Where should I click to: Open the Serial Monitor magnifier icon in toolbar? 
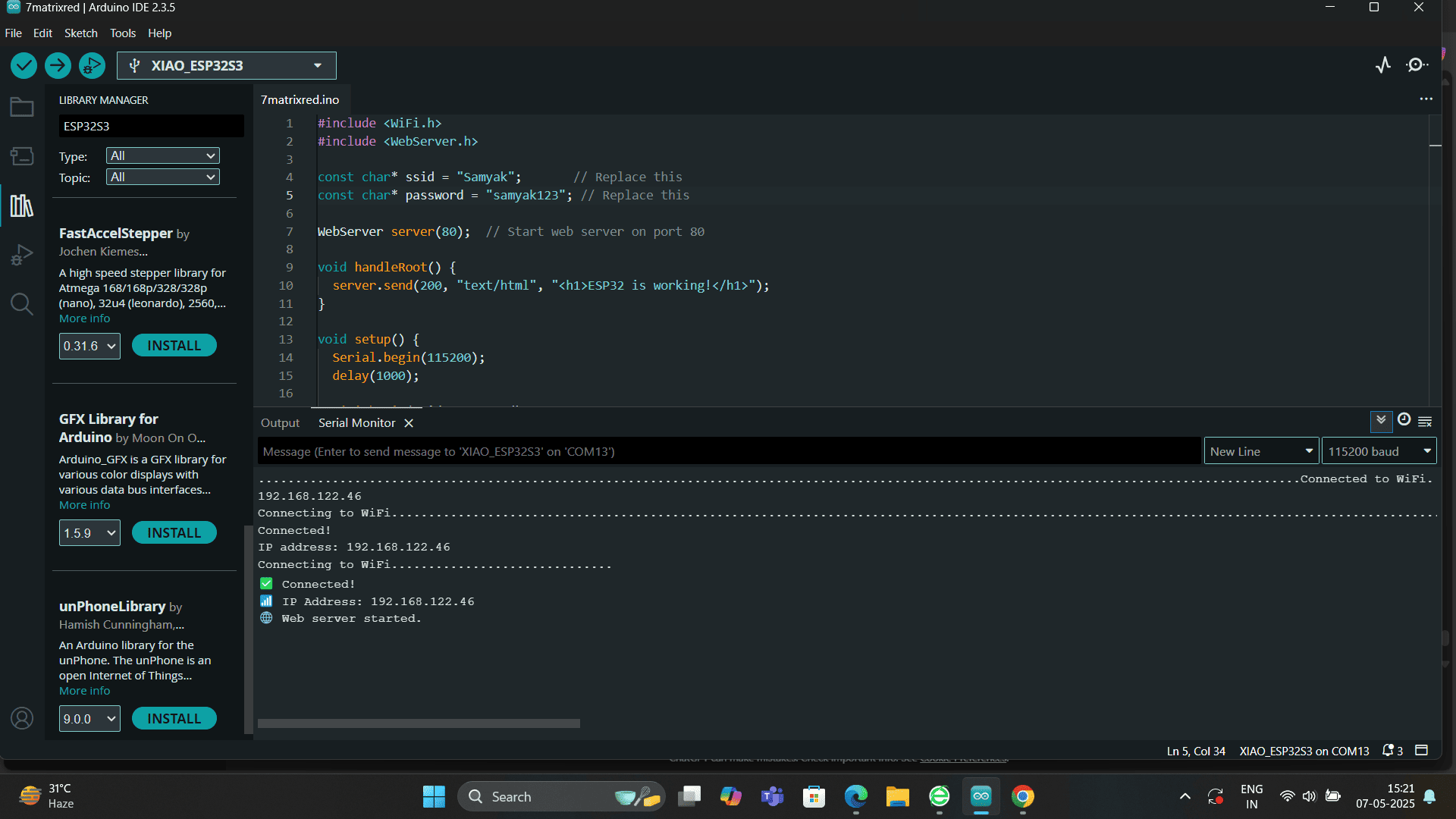click(1417, 65)
